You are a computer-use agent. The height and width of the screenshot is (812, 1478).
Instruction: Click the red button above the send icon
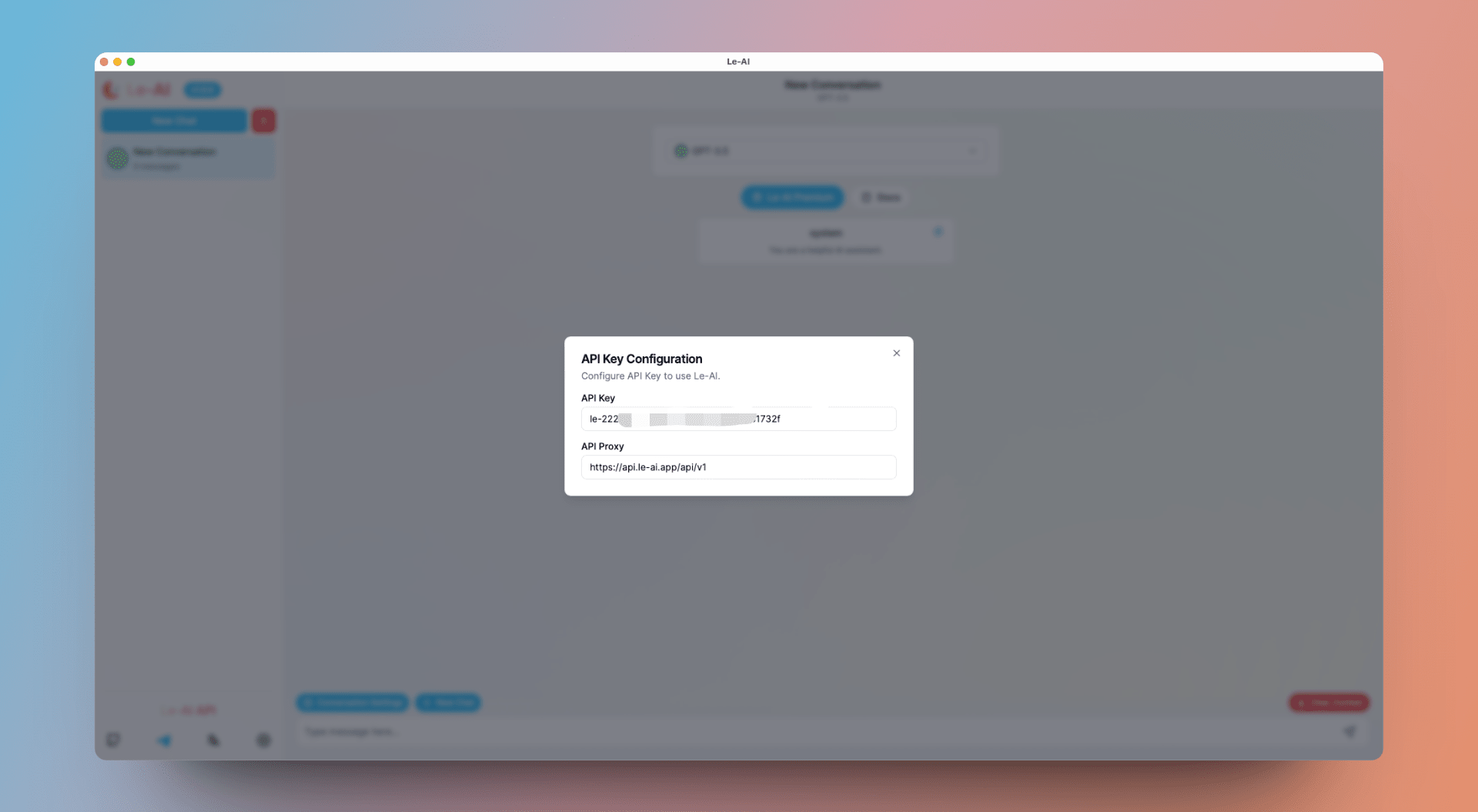click(1329, 703)
